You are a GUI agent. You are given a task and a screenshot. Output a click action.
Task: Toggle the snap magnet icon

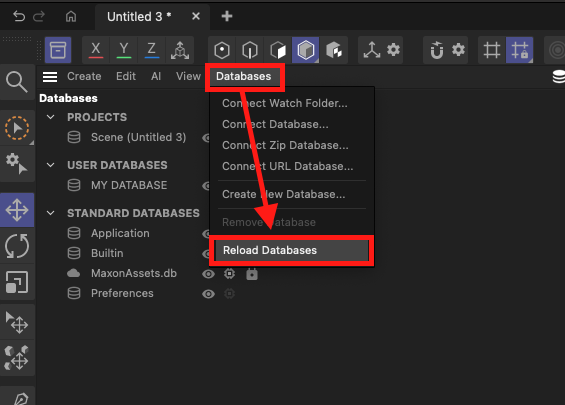click(x=437, y=50)
